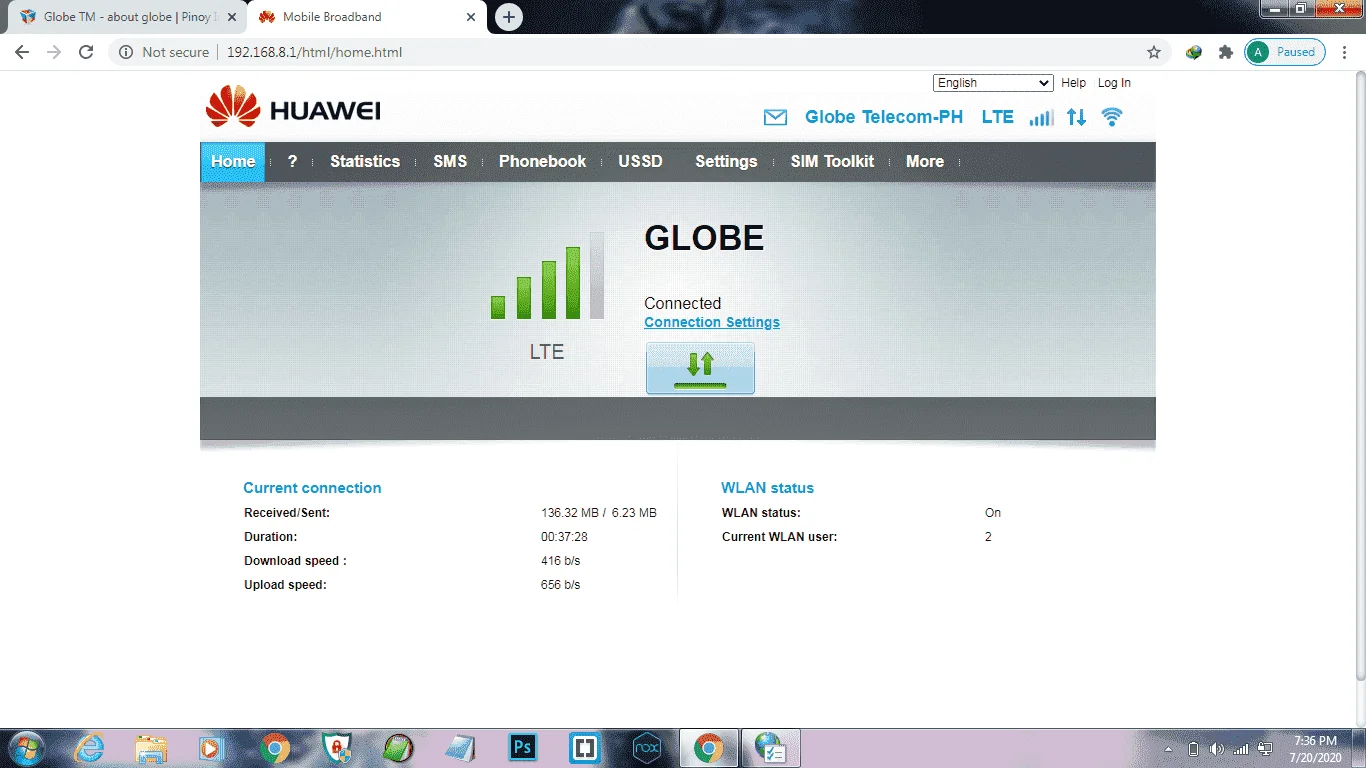Open the SMS envelope icon in the header
Image resolution: width=1366 pixels, height=768 pixels.
(775, 117)
